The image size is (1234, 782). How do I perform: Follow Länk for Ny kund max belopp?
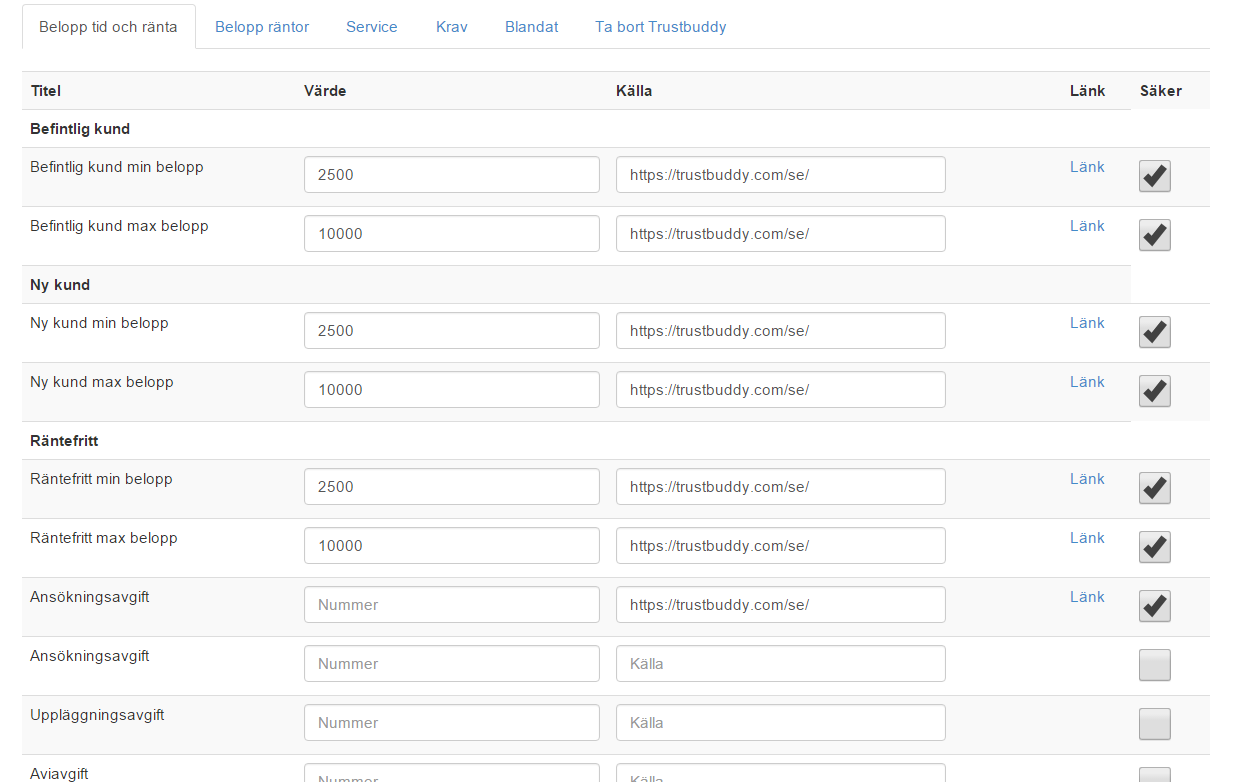(x=1087, y=382)
